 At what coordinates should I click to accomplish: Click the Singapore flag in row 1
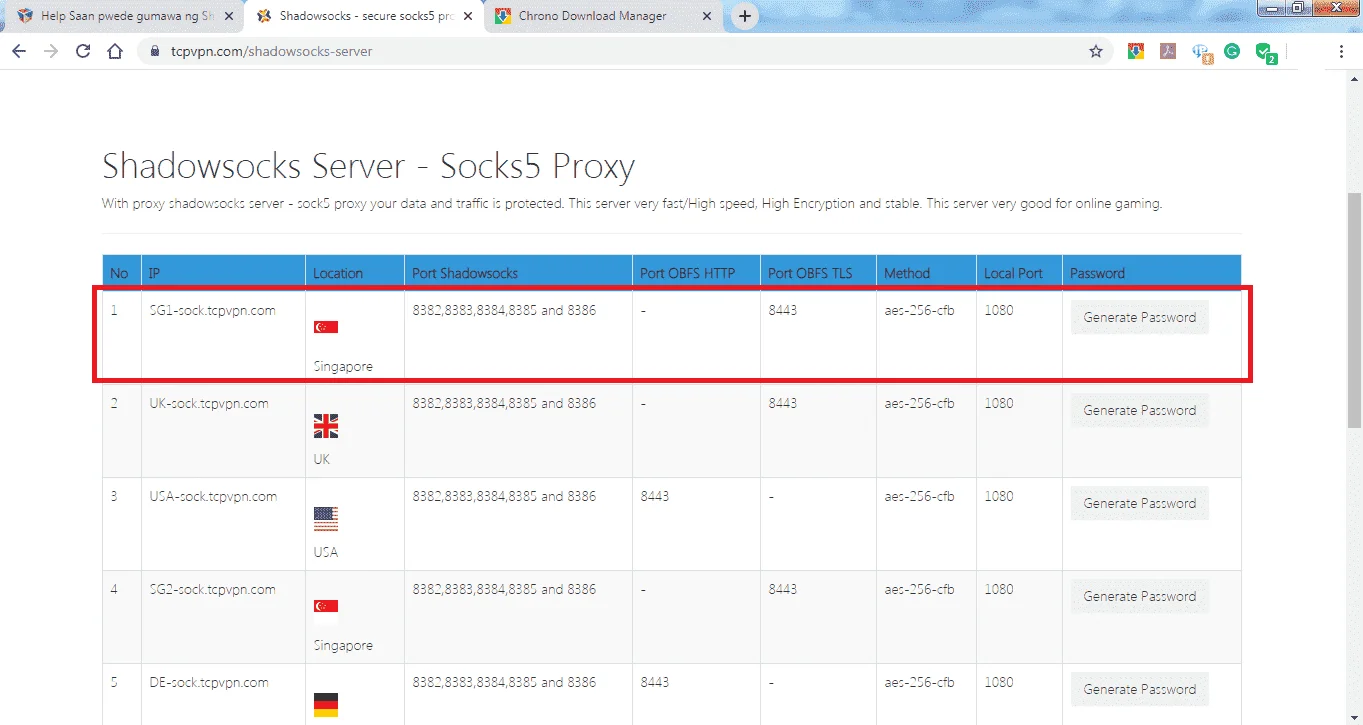click(326, 327)
